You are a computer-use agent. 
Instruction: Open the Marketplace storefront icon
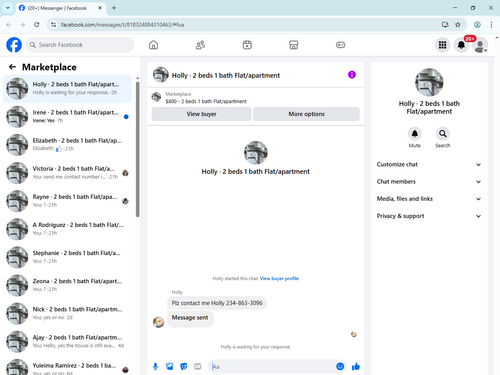point(294,45)
